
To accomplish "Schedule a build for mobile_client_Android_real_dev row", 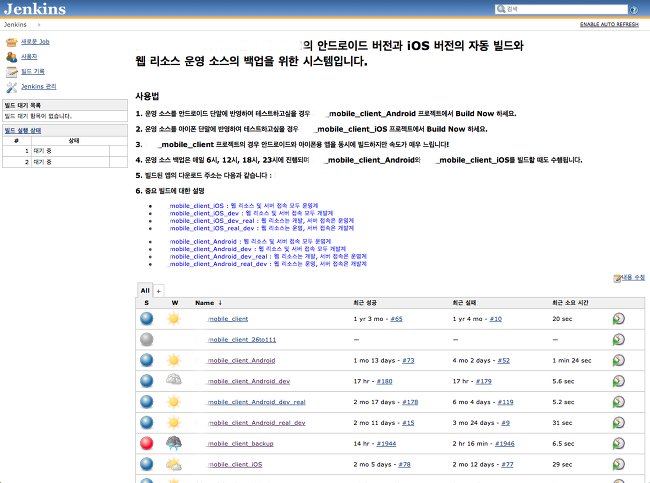I will click(x=618, y=422).
